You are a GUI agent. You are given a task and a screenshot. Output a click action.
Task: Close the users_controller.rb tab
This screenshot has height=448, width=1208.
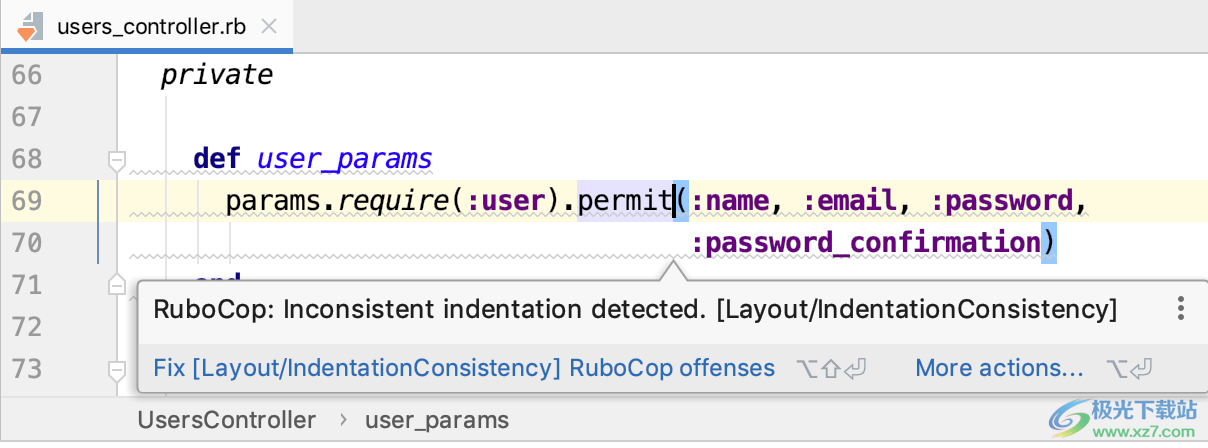[268, 27]
